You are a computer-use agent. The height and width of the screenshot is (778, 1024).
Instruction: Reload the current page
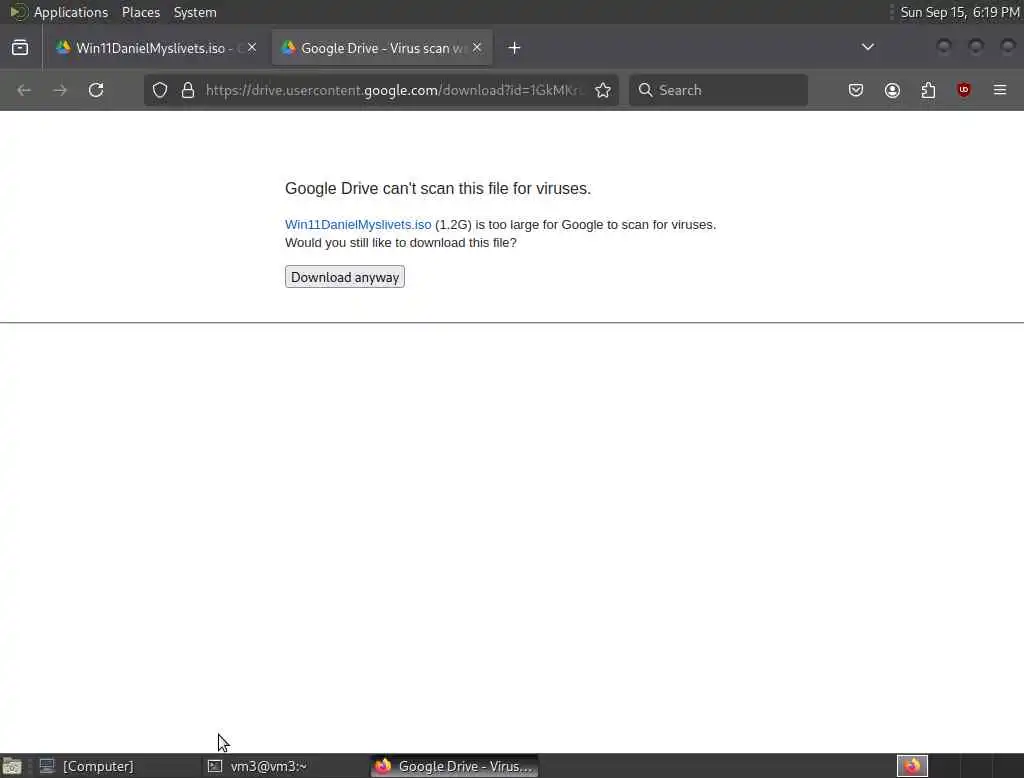(x=96, y=90)
